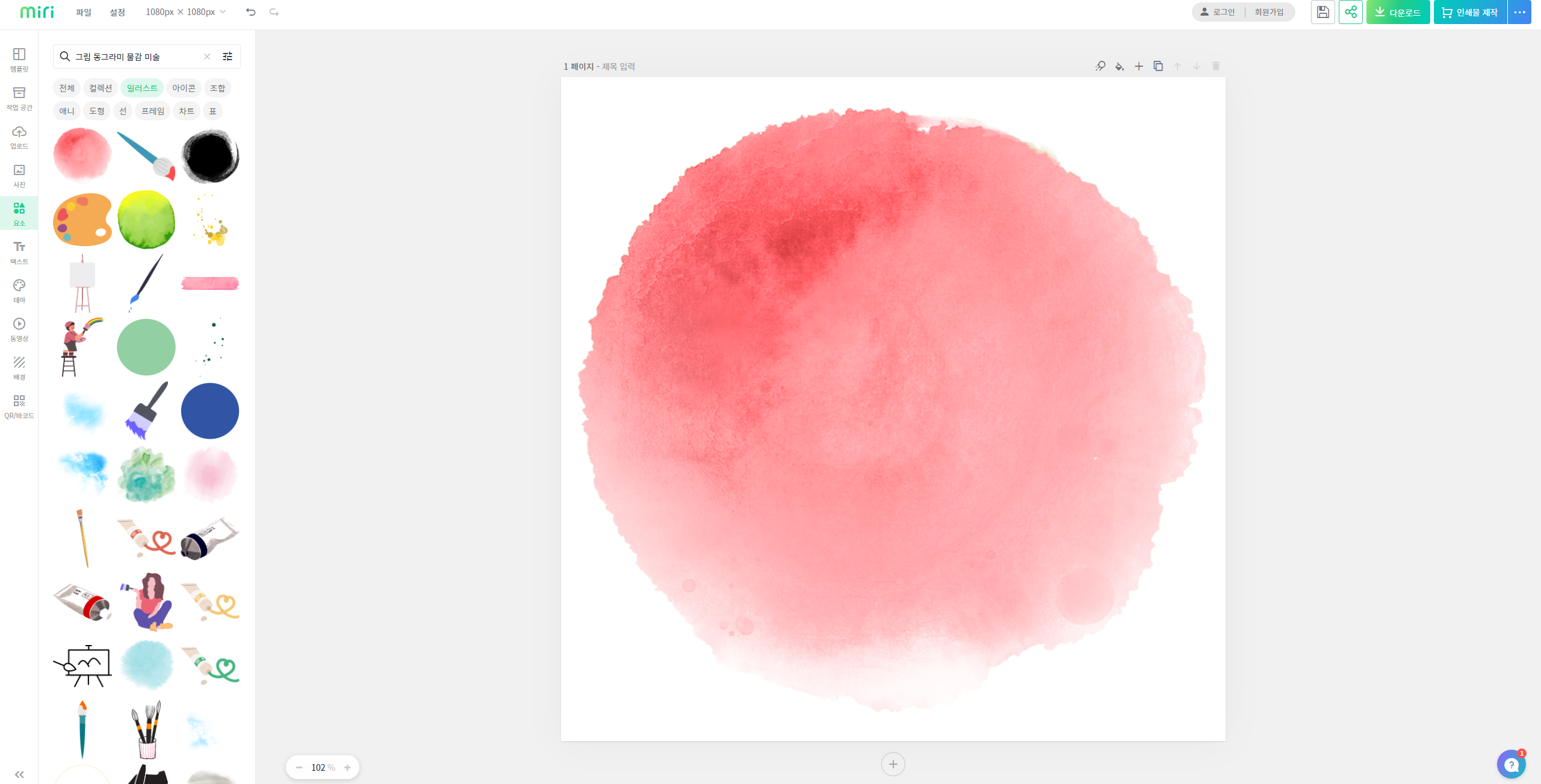Click the undo arrow icon
This screenshot has width=1541, height=784.
(251, 12)
